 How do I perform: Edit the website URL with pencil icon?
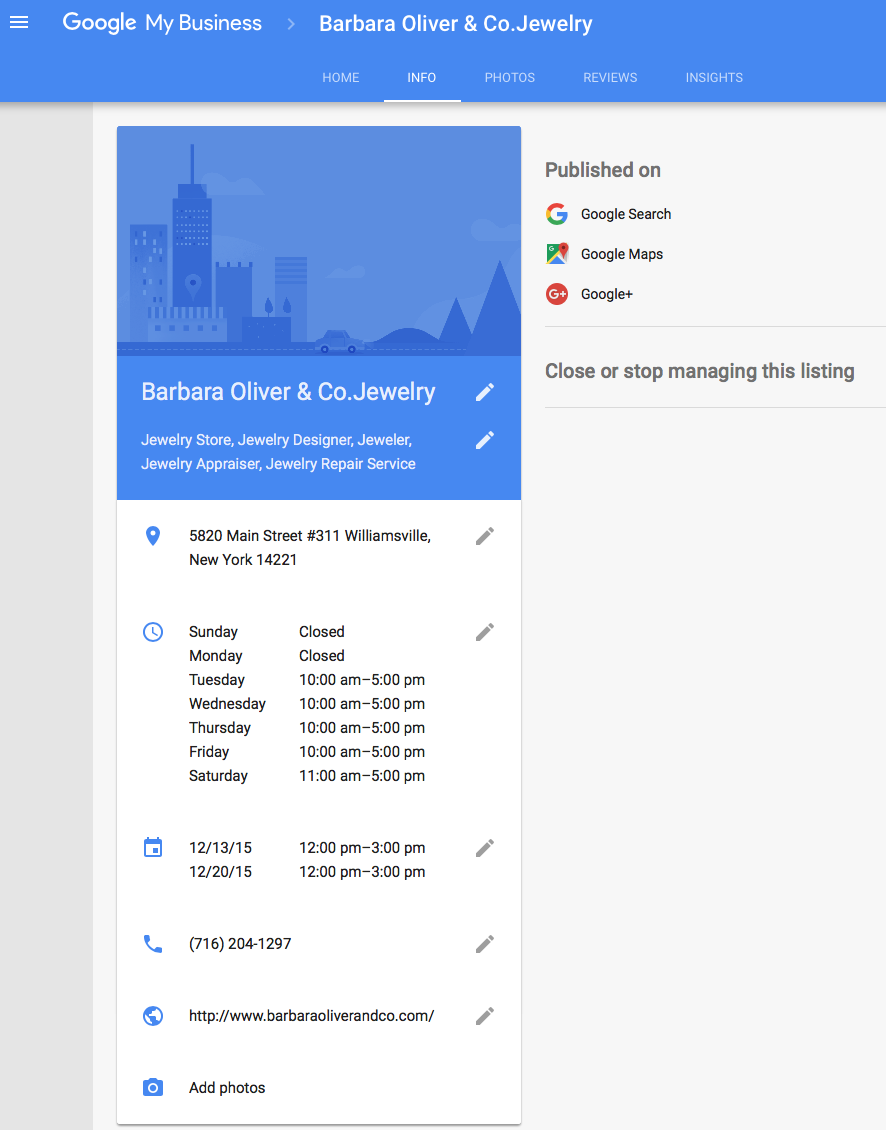pos(485,1016)
